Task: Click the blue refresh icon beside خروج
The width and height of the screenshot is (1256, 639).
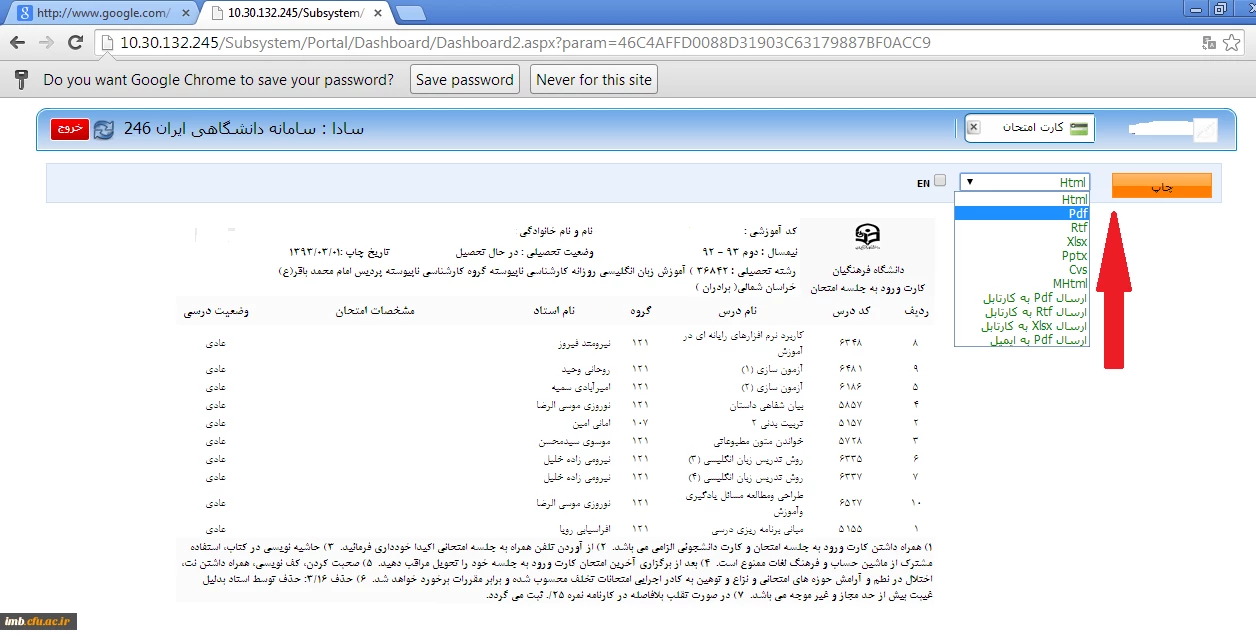Action: coord(104,130)
